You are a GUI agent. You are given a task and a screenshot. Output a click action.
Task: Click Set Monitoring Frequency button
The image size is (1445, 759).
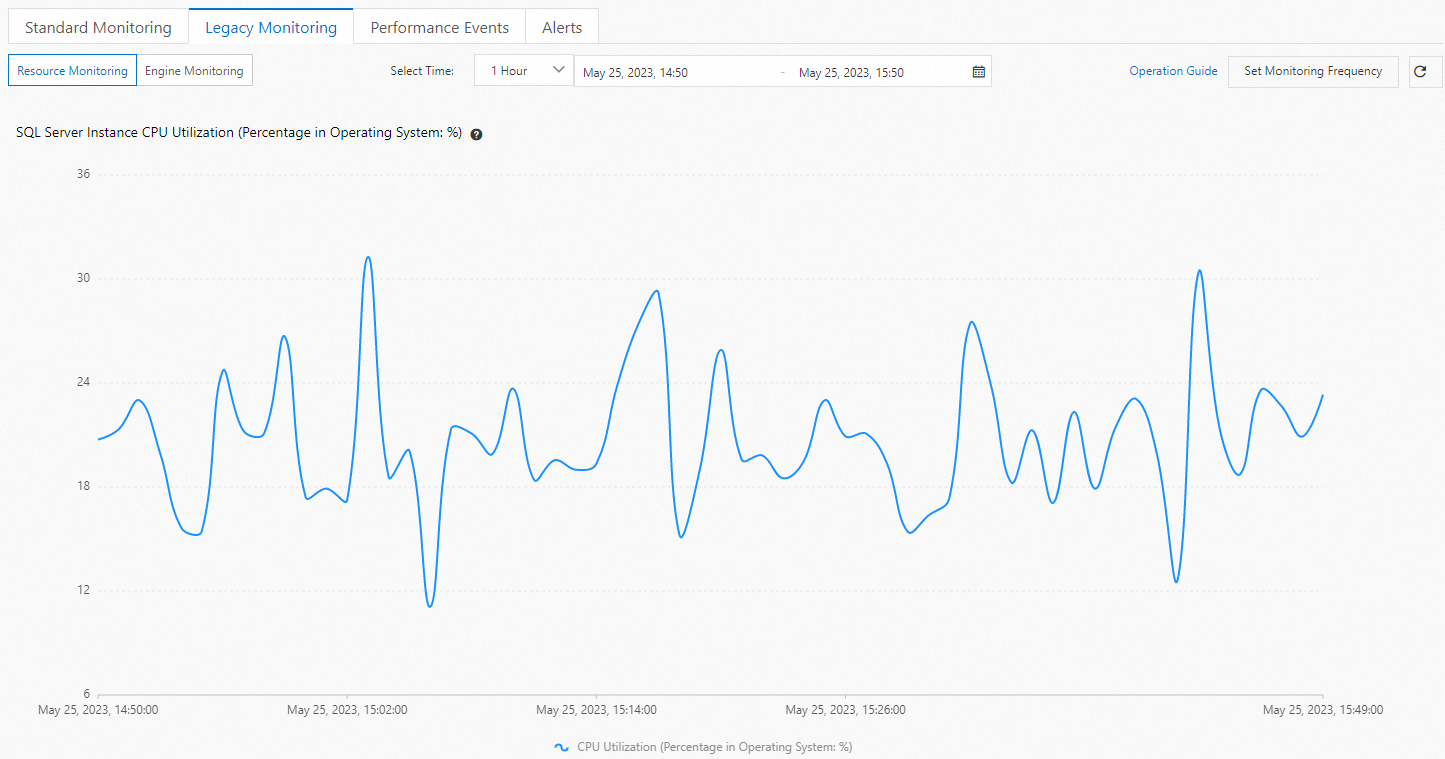click(1313, 71)
